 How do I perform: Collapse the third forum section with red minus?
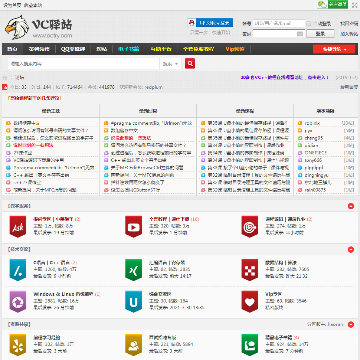[x=351, y=324]
